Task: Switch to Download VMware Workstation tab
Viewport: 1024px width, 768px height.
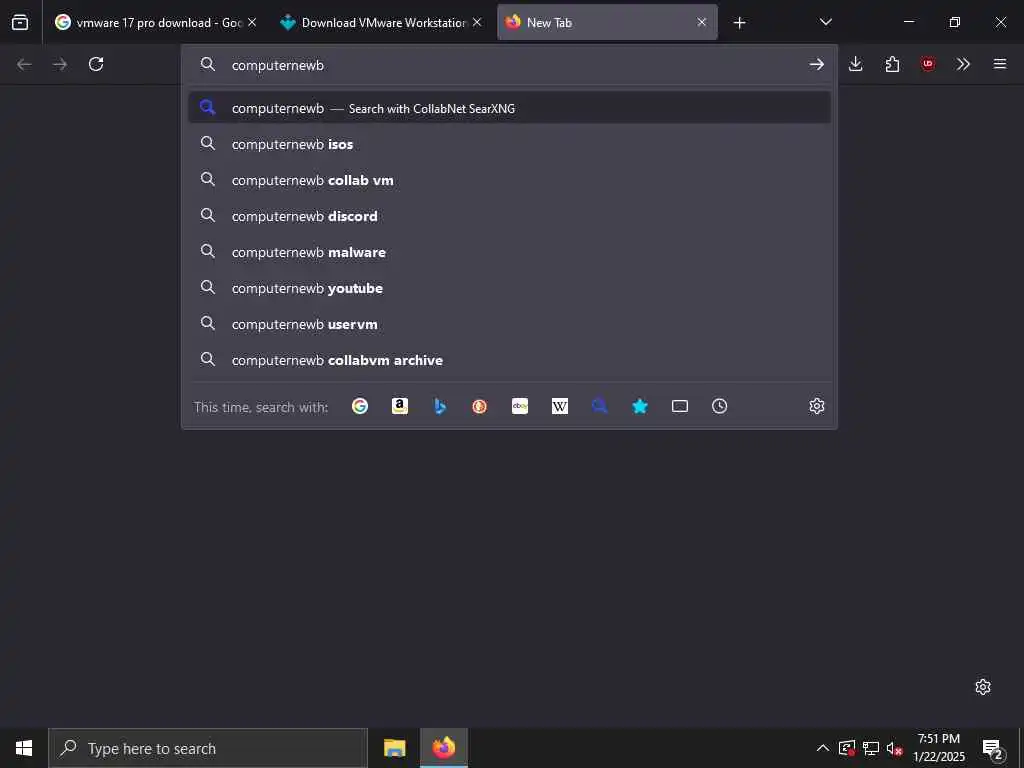Action: (381, 22)
